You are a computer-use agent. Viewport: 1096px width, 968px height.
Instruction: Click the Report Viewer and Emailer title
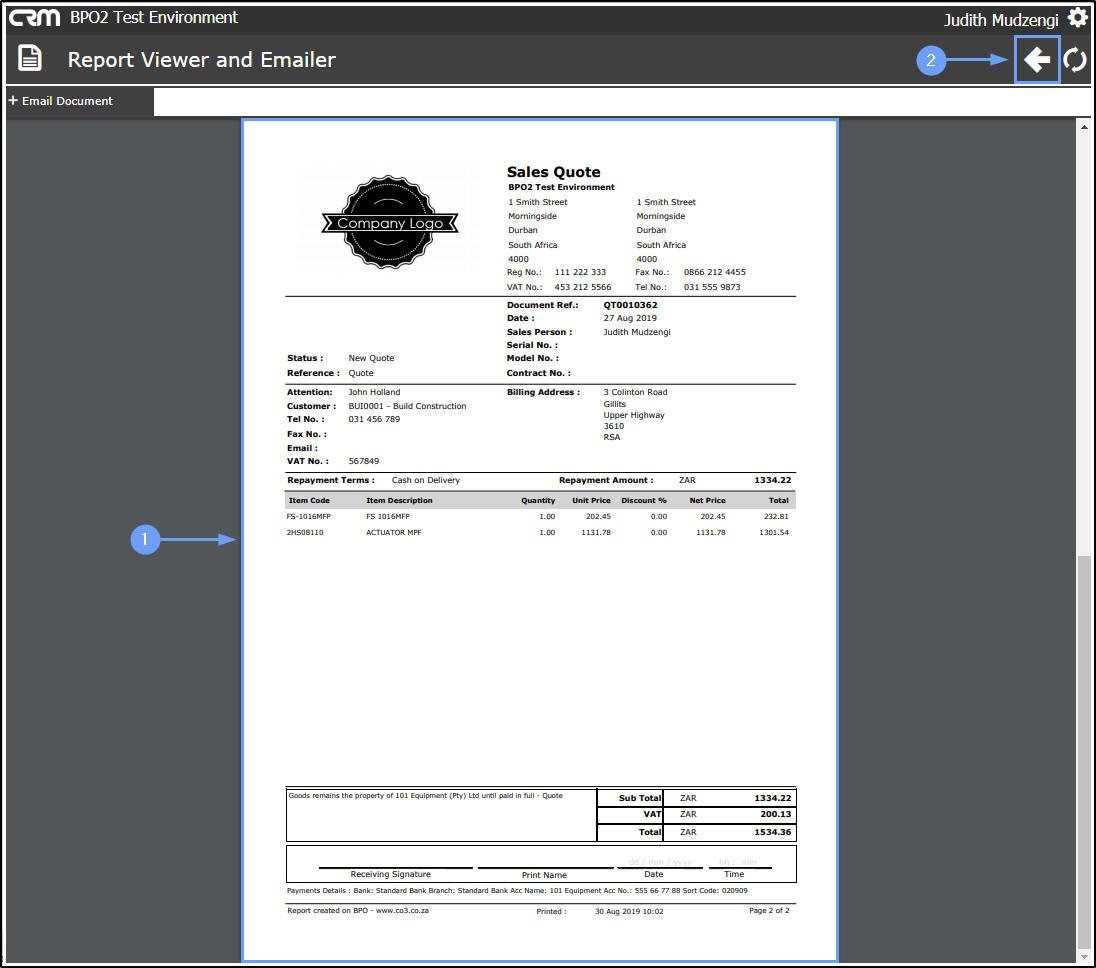coord(201,60)
